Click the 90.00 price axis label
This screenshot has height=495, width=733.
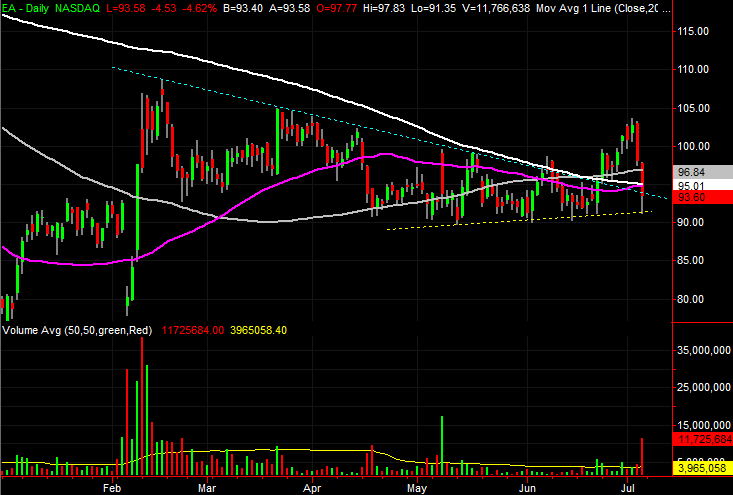click(690, 222)
